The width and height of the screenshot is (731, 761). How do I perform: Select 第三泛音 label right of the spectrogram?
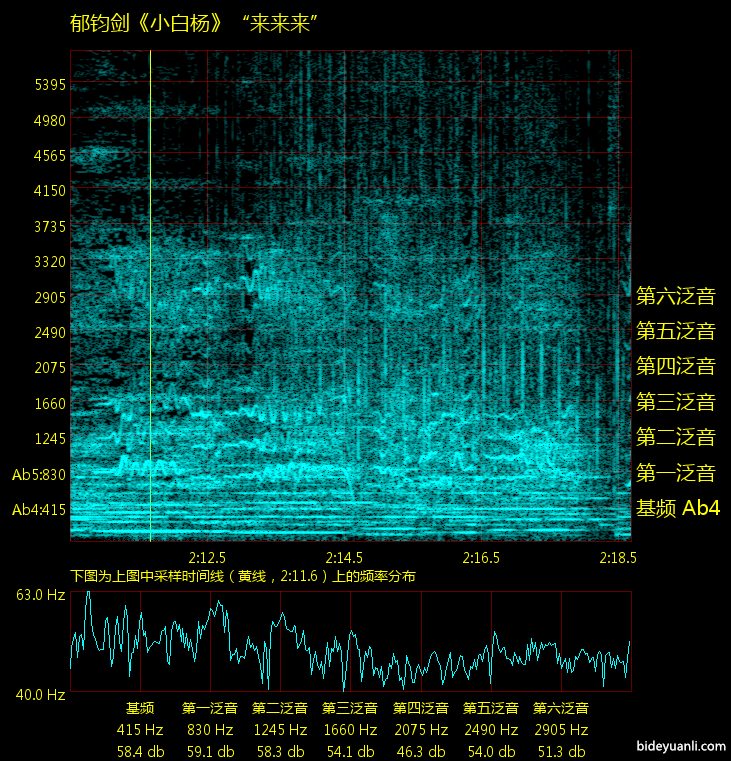click(x=676, y=403)
